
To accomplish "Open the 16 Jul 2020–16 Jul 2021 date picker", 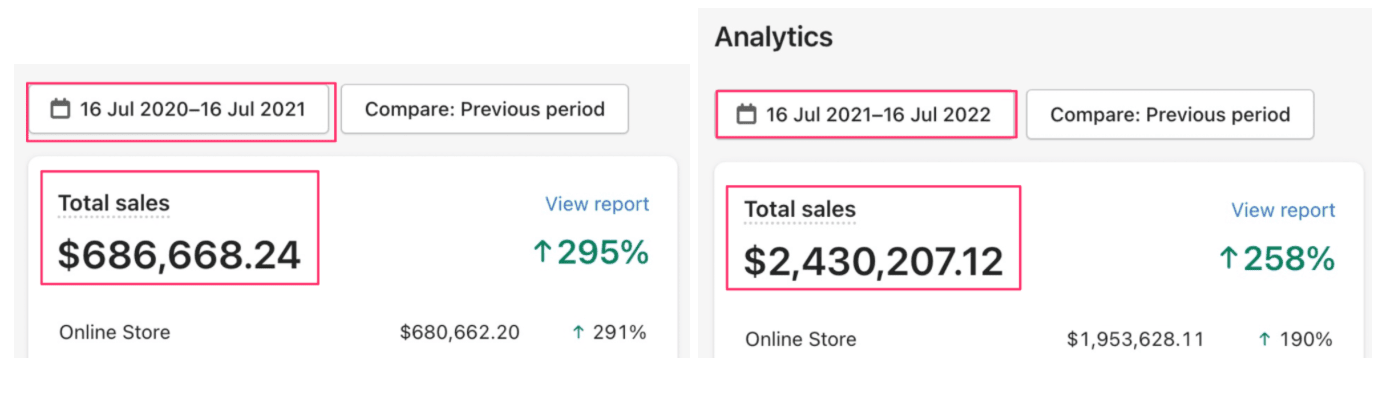I will point(179,109).
